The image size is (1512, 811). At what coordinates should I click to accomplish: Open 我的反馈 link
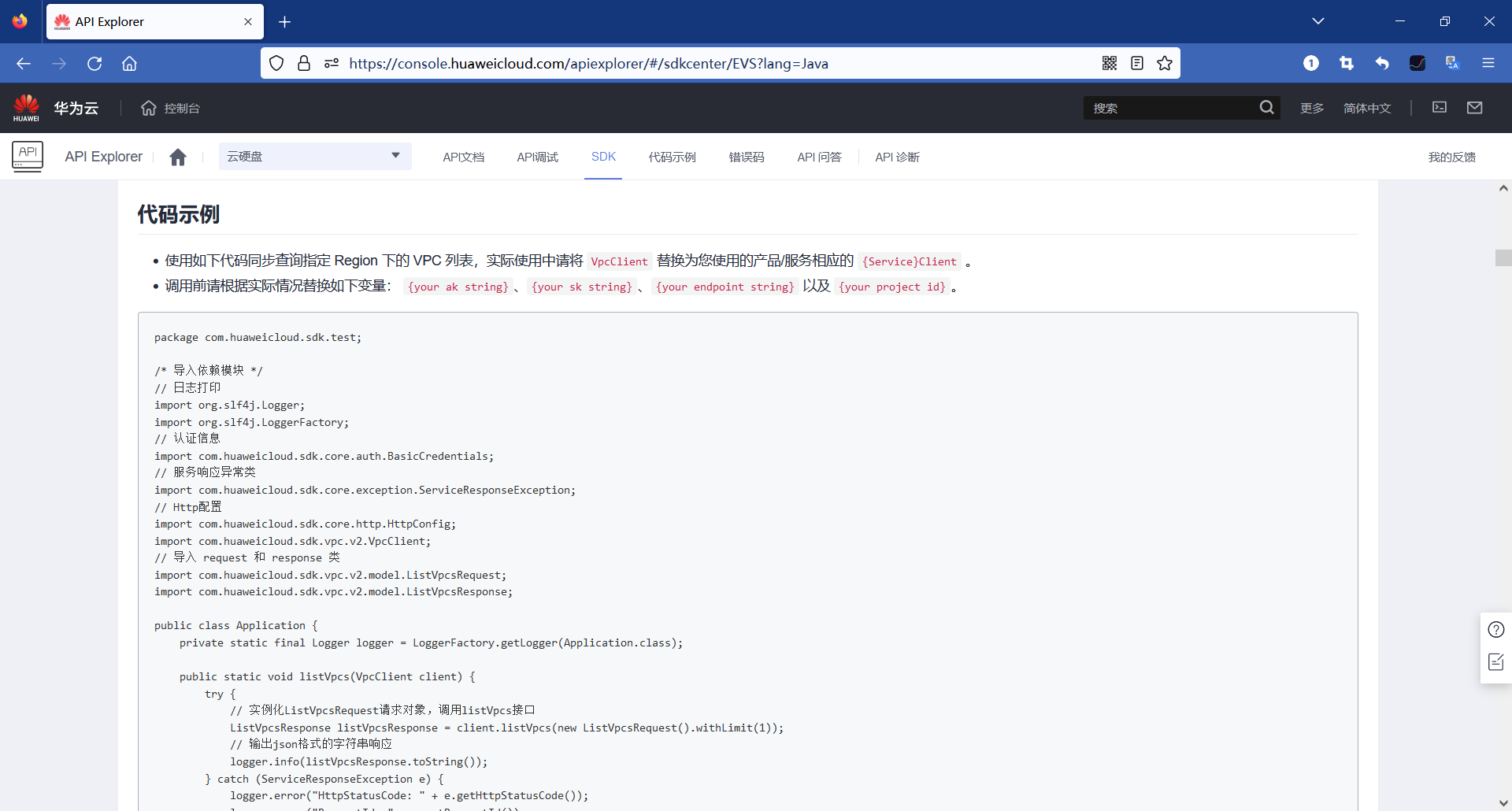(1452, 157)
